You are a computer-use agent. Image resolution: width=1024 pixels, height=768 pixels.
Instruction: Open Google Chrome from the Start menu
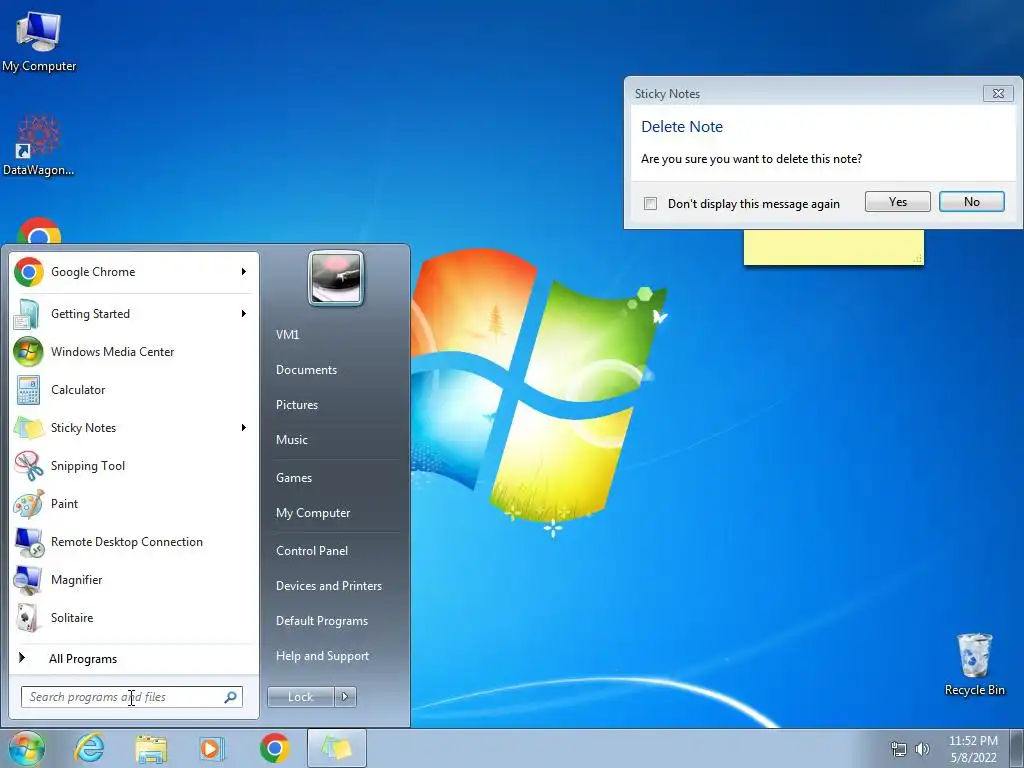[134, 272]
